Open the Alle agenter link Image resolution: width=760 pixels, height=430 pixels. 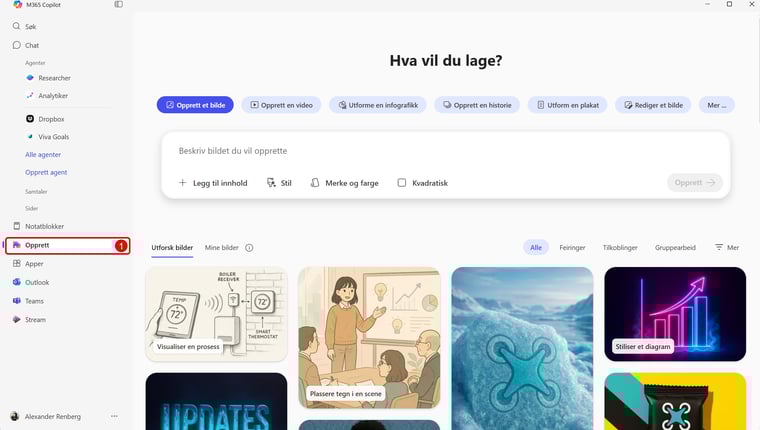tap(43, 155)
